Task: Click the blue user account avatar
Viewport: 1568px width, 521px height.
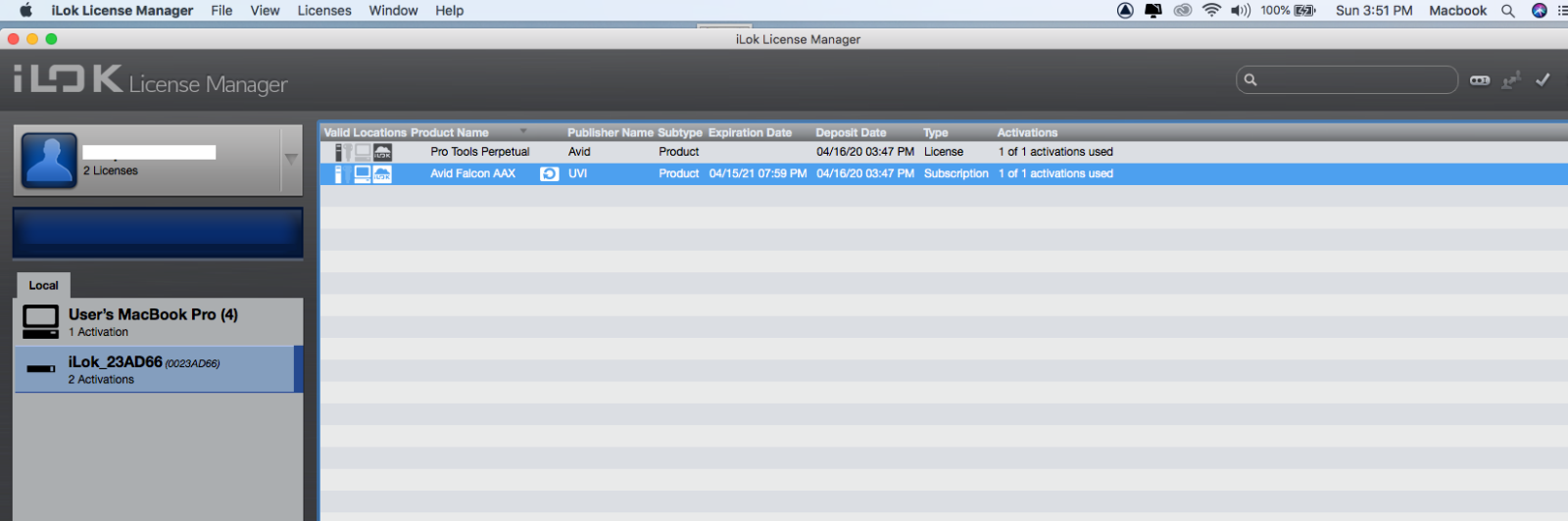Action: tap(48, 161)
